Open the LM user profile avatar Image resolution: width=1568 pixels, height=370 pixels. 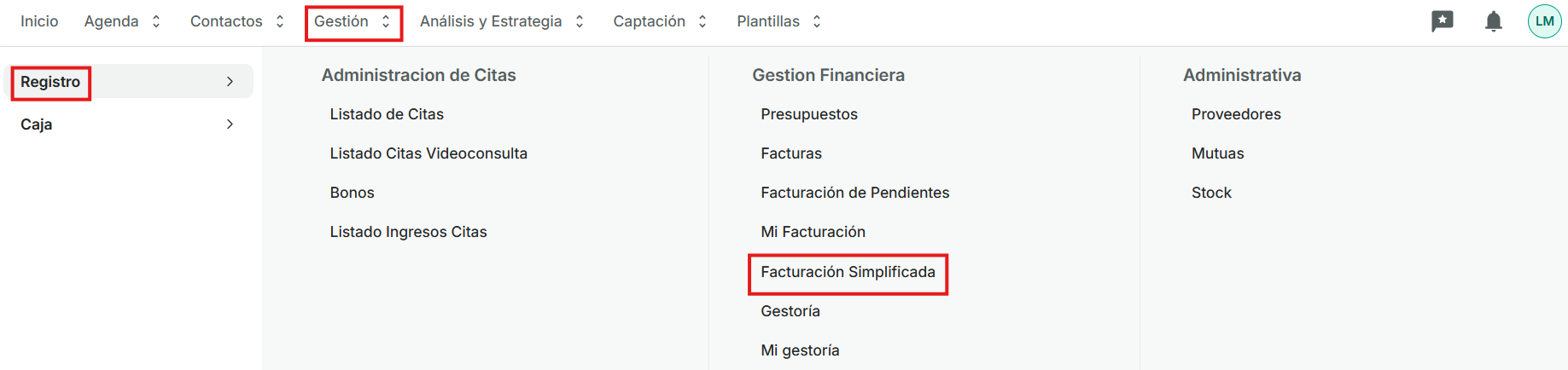1544,21
